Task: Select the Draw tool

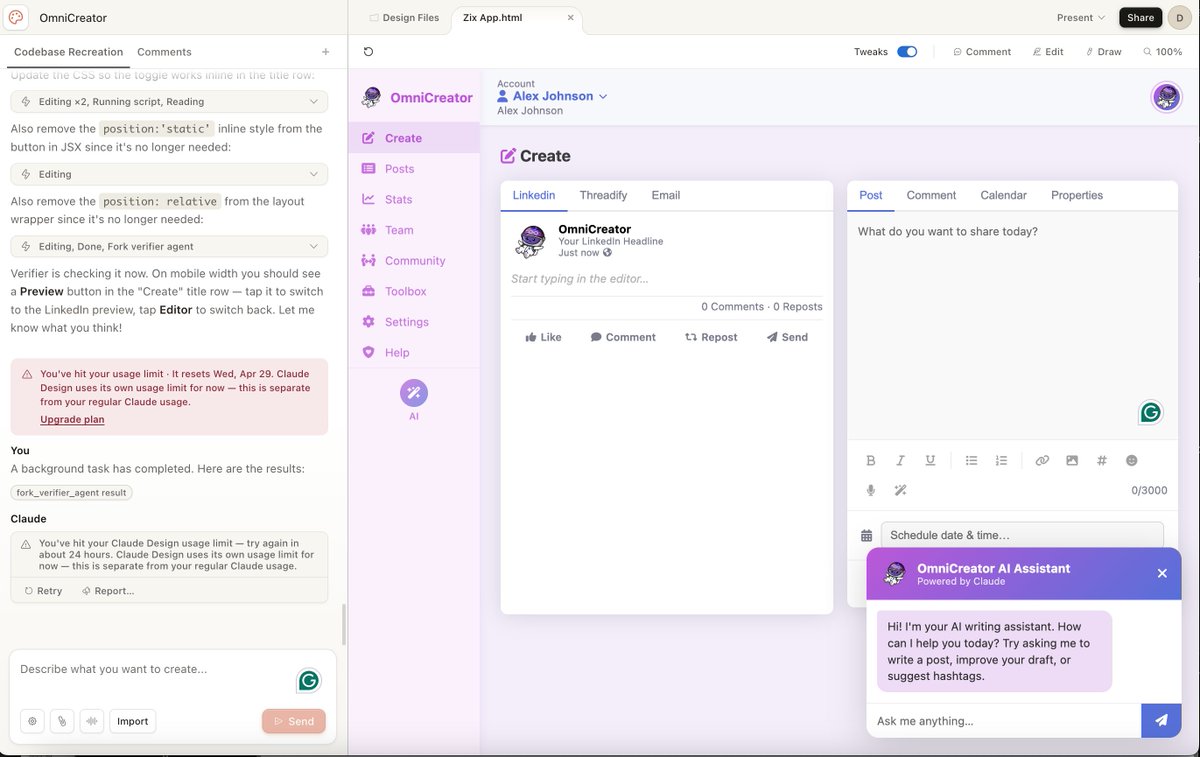Action: pyautogui.click(x=1104, y=52)
